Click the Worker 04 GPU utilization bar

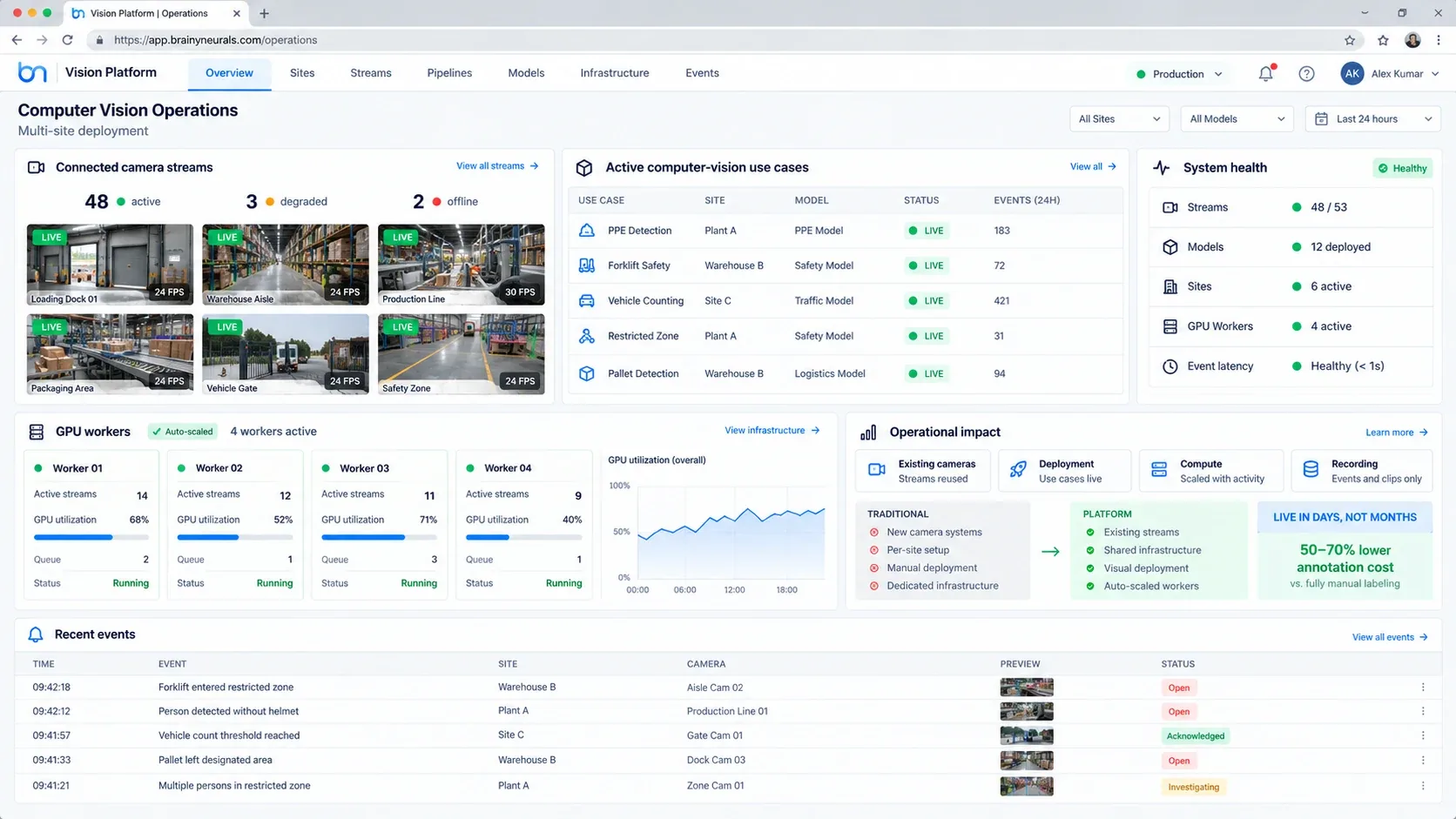click(x=523, y=537)
